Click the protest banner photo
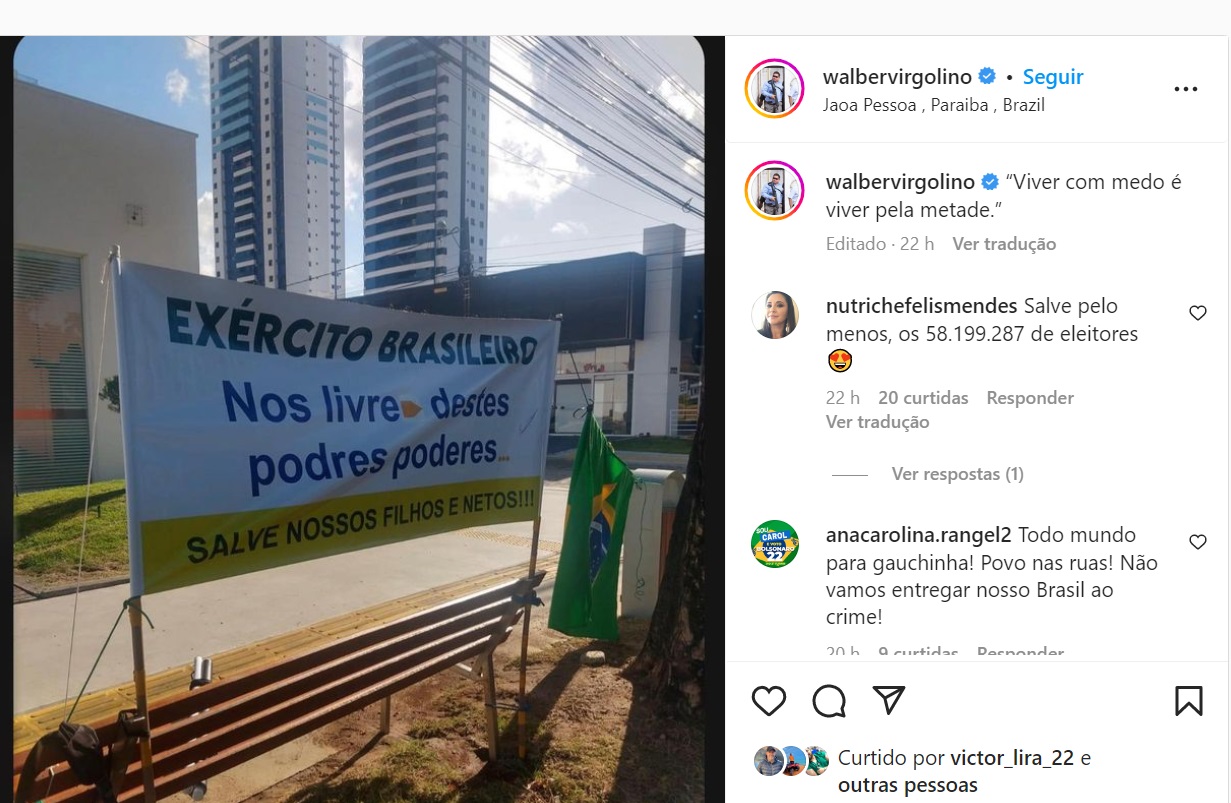This screenshot has width=1231, height=803. tap(359, 420)
